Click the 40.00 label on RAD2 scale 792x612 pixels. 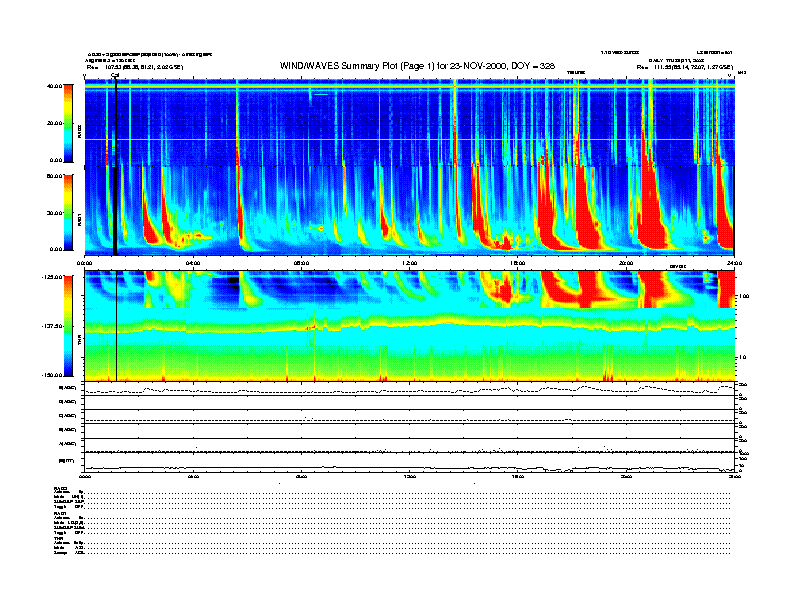coord(54,86)
